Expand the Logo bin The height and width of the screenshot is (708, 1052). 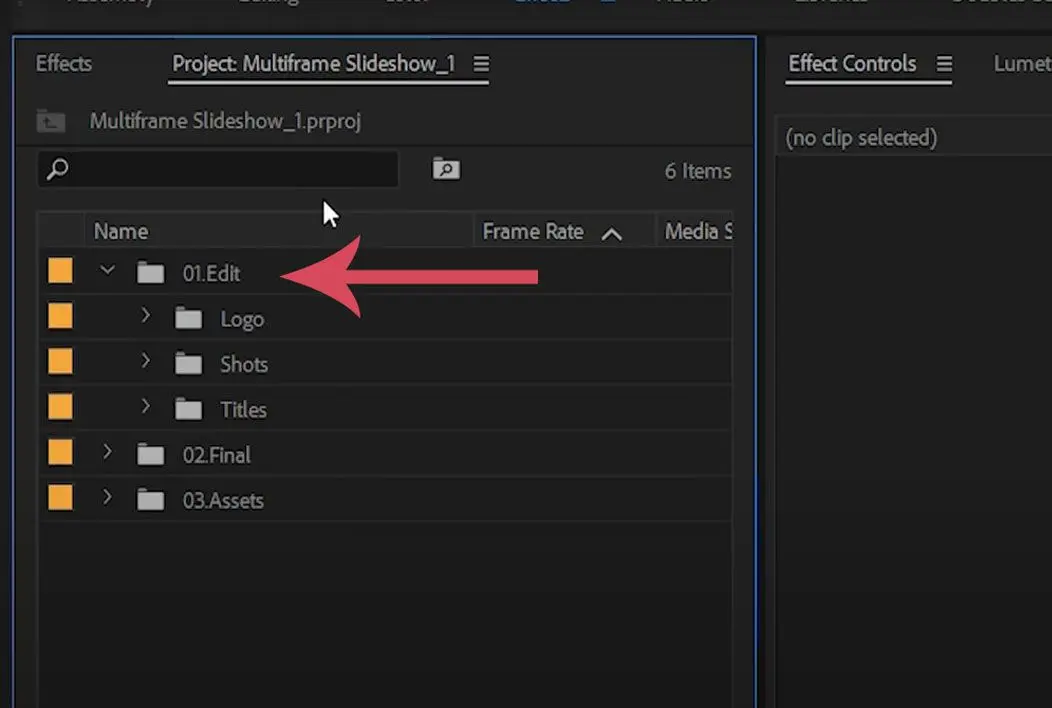pos(146,315)
